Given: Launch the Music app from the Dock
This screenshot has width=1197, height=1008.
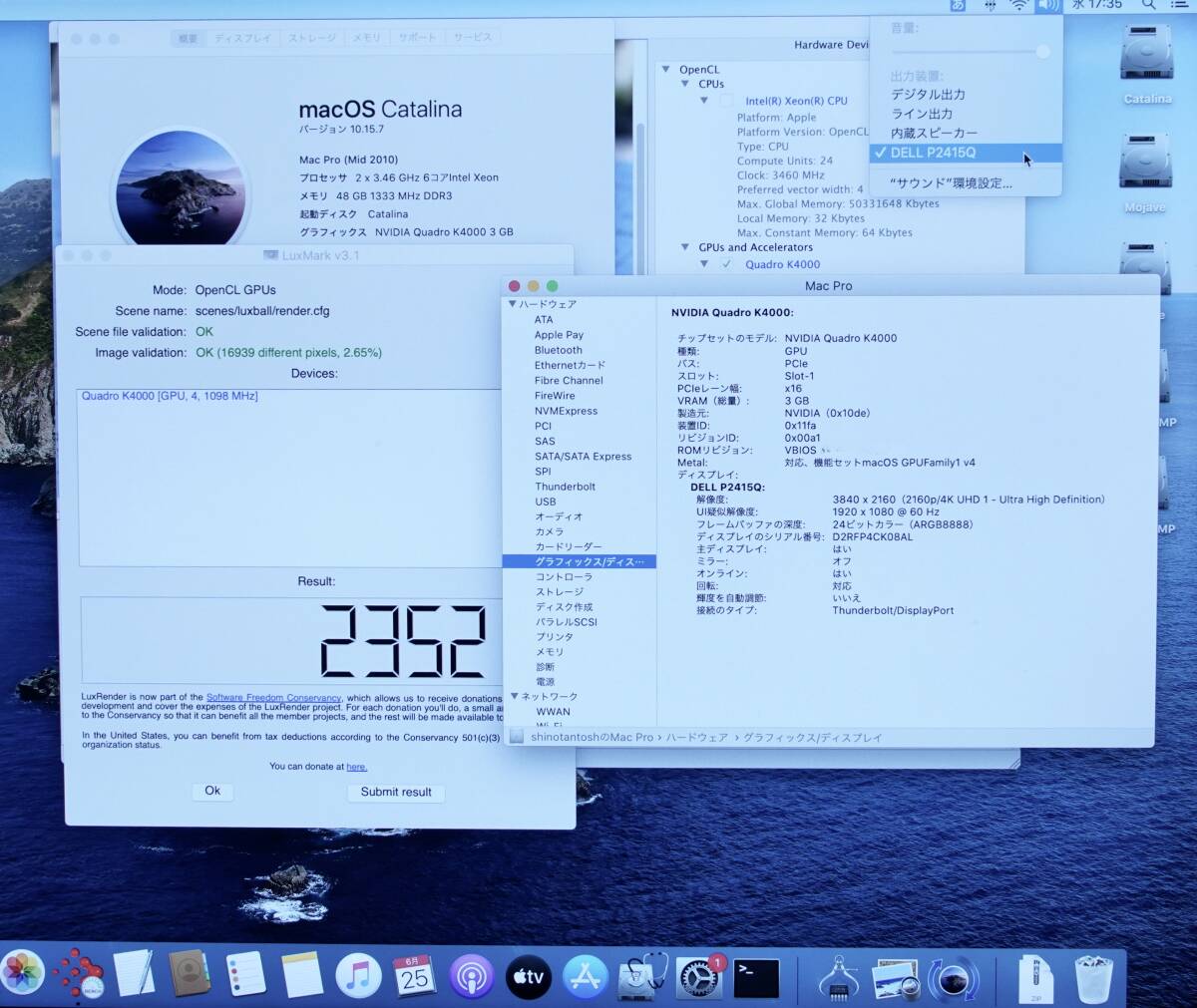Looking at the screenshot, I should coord(358,978).
